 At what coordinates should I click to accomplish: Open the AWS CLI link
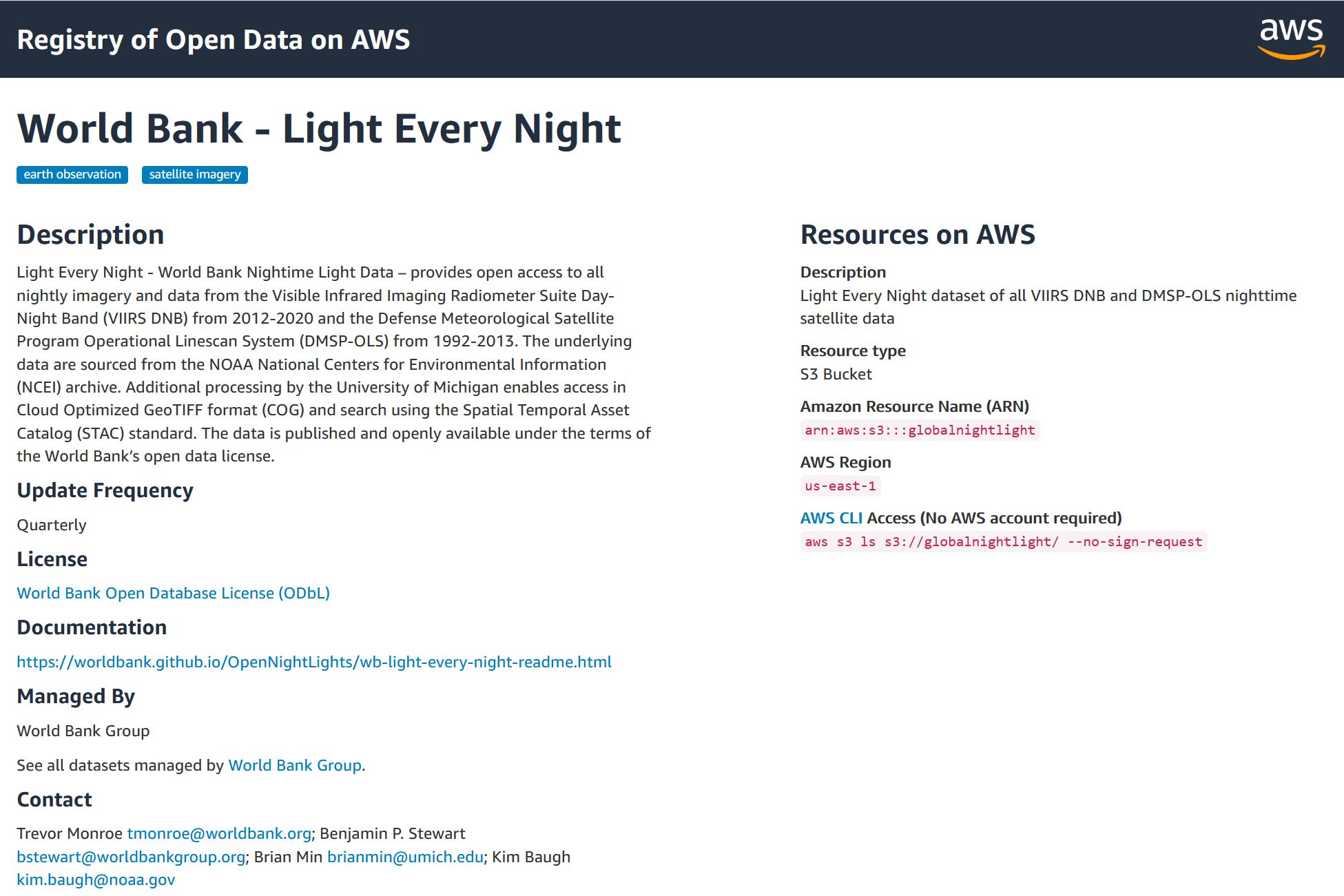pyautogui.click(x=830, y=518)
